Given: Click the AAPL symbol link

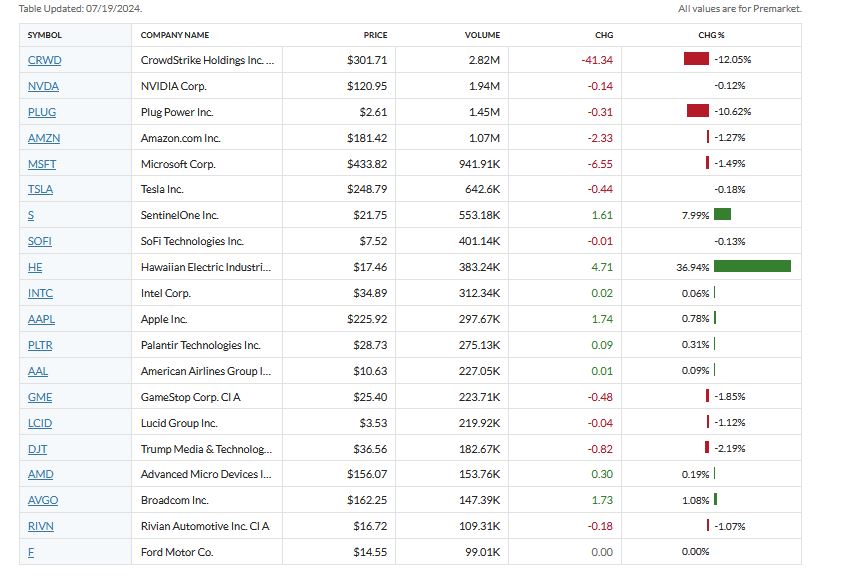Looking at the screenshot, I should [x=41, y=319].
